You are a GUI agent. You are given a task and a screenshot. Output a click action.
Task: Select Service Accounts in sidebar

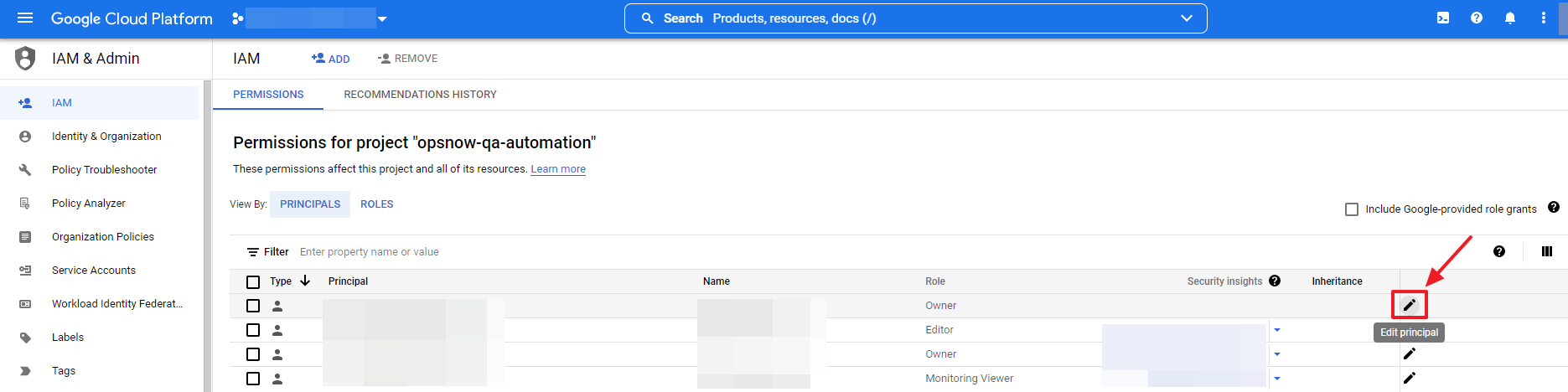coord(94,271)
